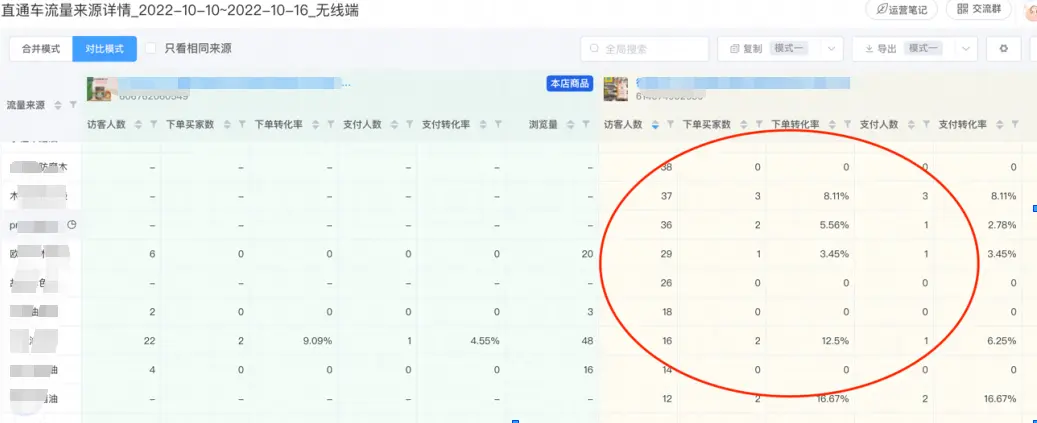Select 浏览量 cell value 16

[x=588, y=370]
